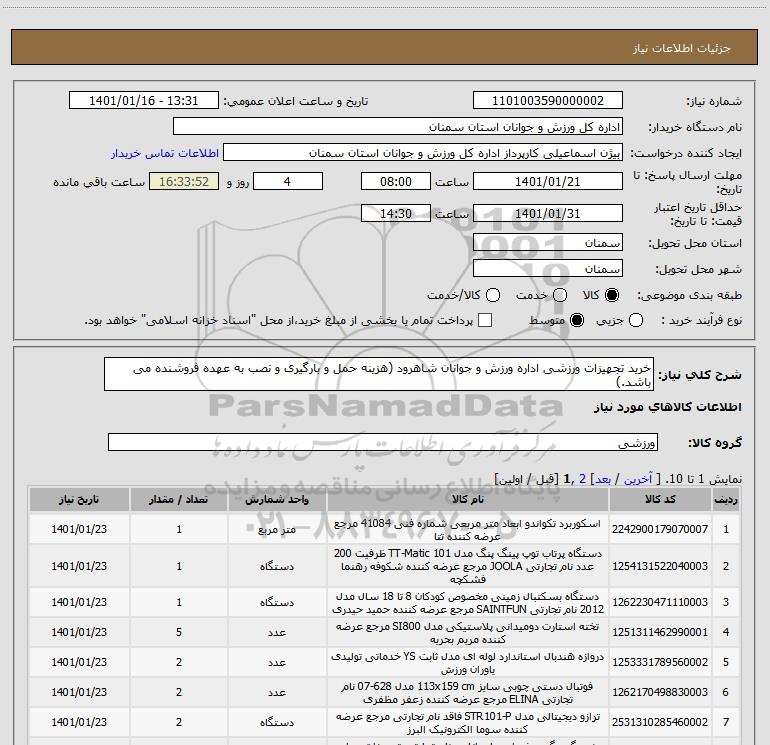Click SI800 starting block item name
Screen dimensions: 770x745
pyautogui.click(x=468, y=633)
